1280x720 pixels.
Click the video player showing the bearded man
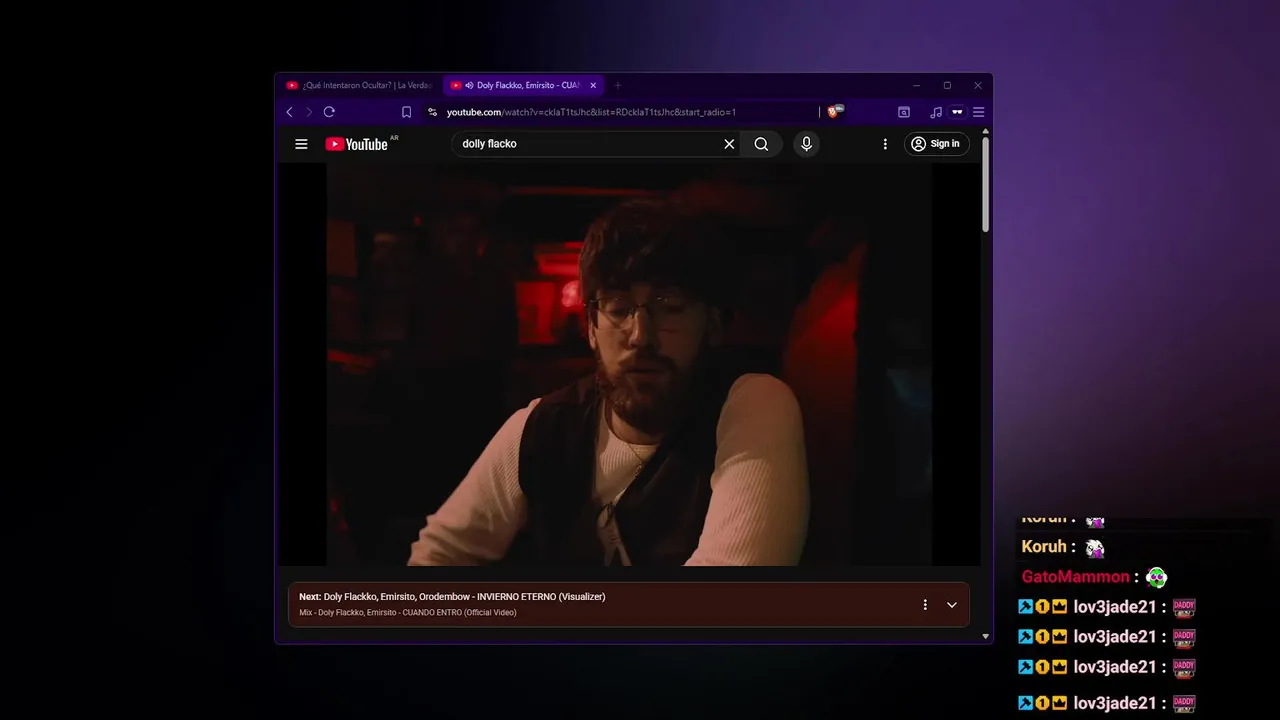point(629,364)
